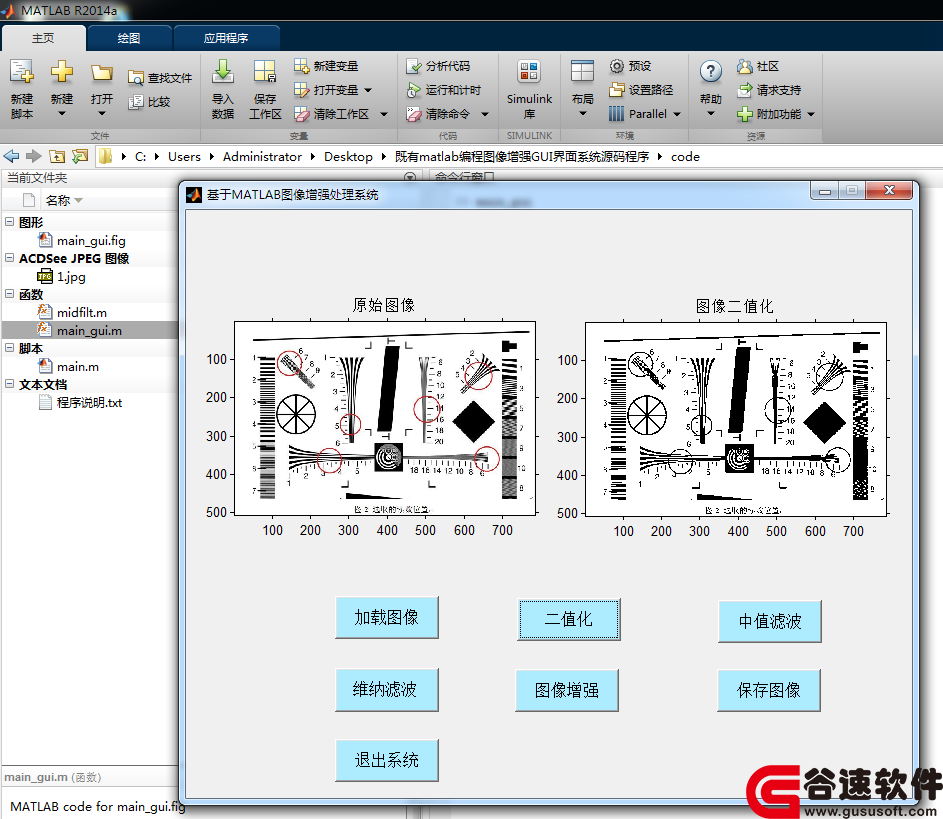Viewport: 943px width, 819px height.
Task: Open the Open Variable (打开变量) dropdown arrow
Action: 368,90
